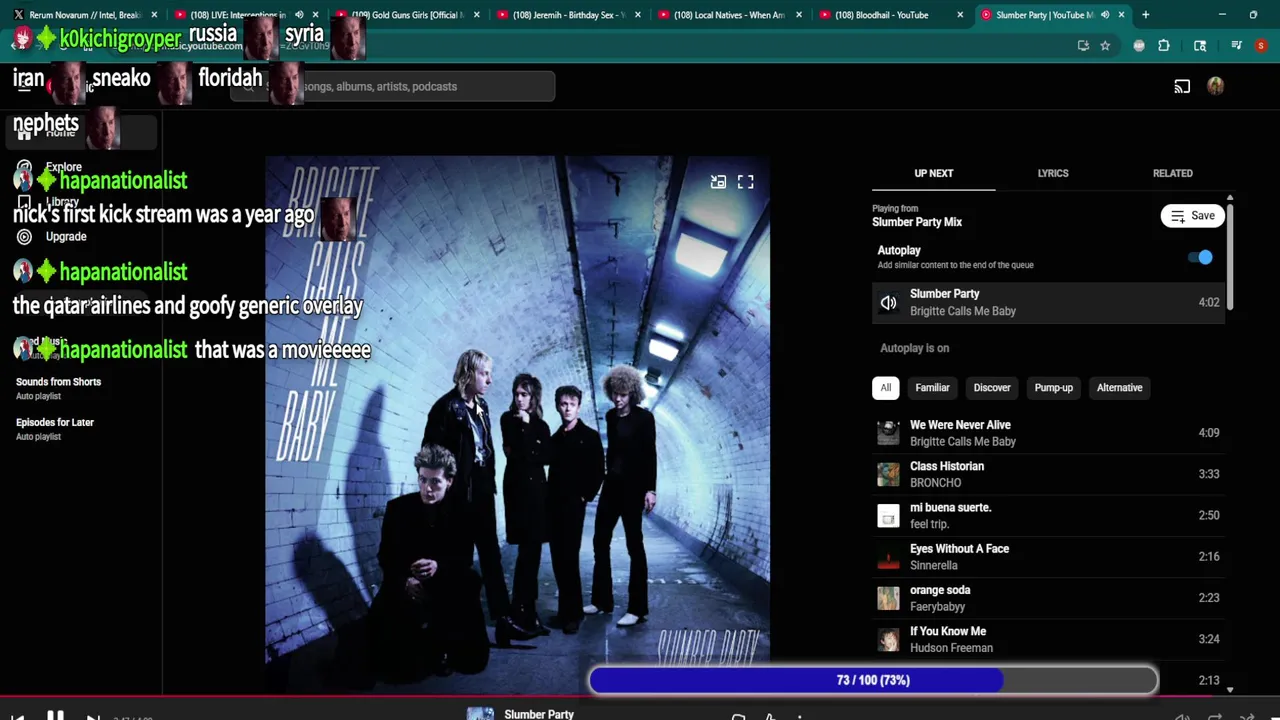The width and height of the screenshot is (1280, 720).
Task: Switch to the UP NEXT tab
Action: (x=934, y=173)
